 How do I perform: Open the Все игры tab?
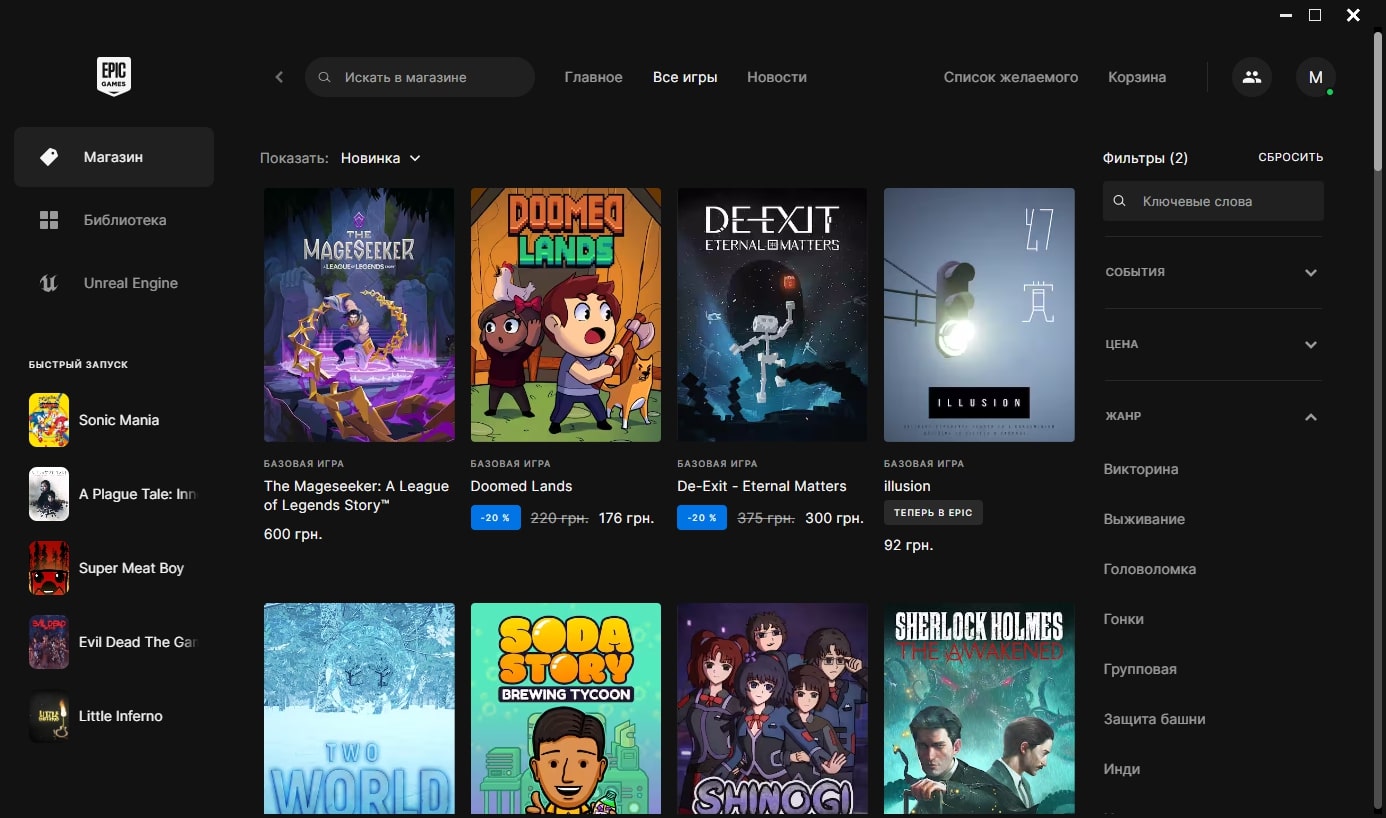click(x=685, y=77)
